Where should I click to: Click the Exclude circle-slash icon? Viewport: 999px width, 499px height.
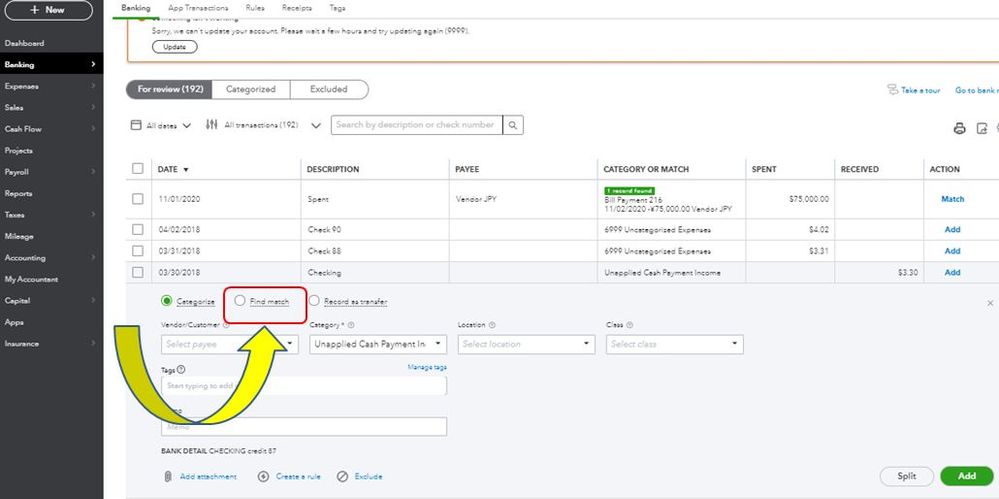(x=342, y=476)
